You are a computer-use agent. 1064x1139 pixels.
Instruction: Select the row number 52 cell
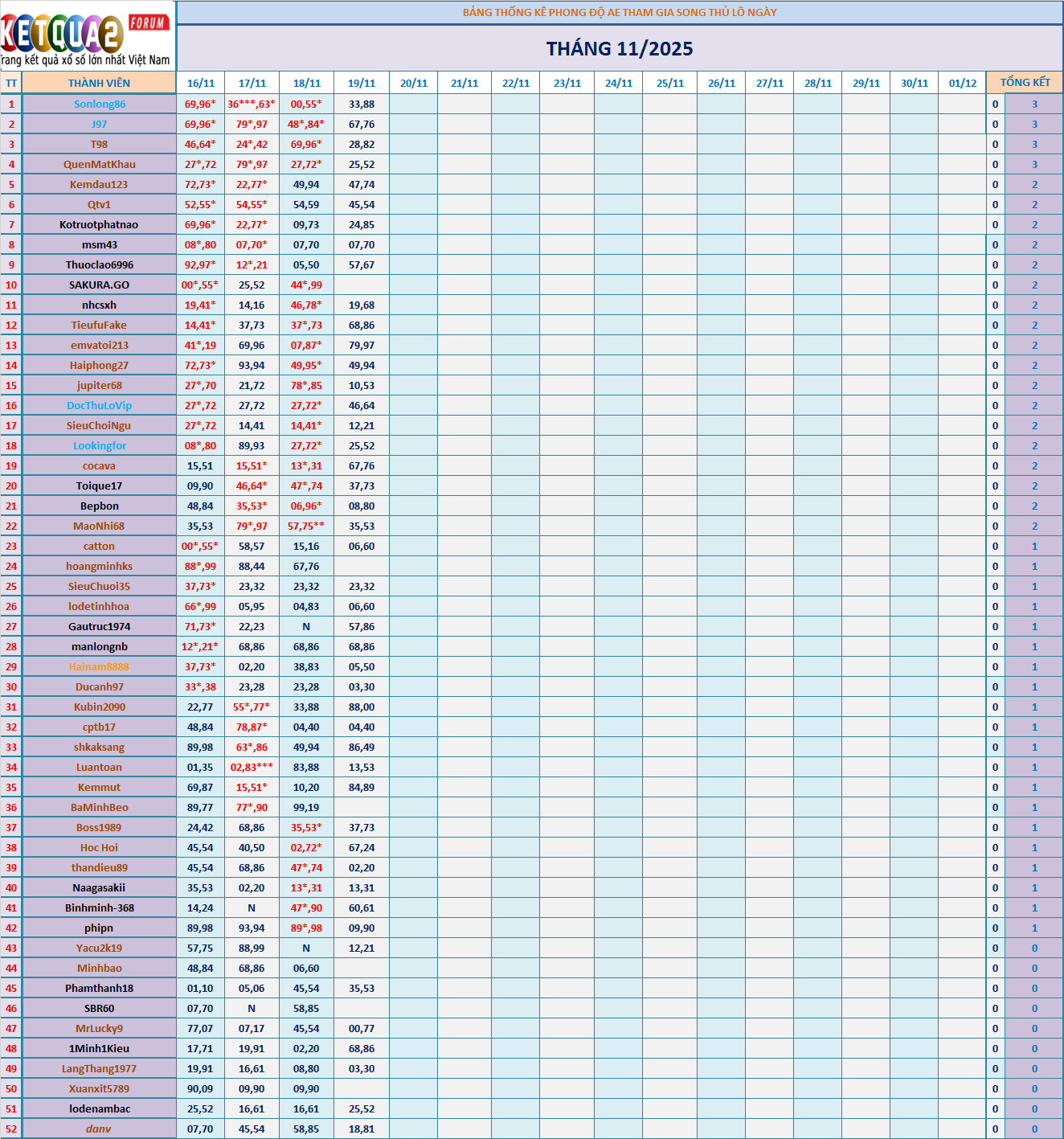[11, 1129]
